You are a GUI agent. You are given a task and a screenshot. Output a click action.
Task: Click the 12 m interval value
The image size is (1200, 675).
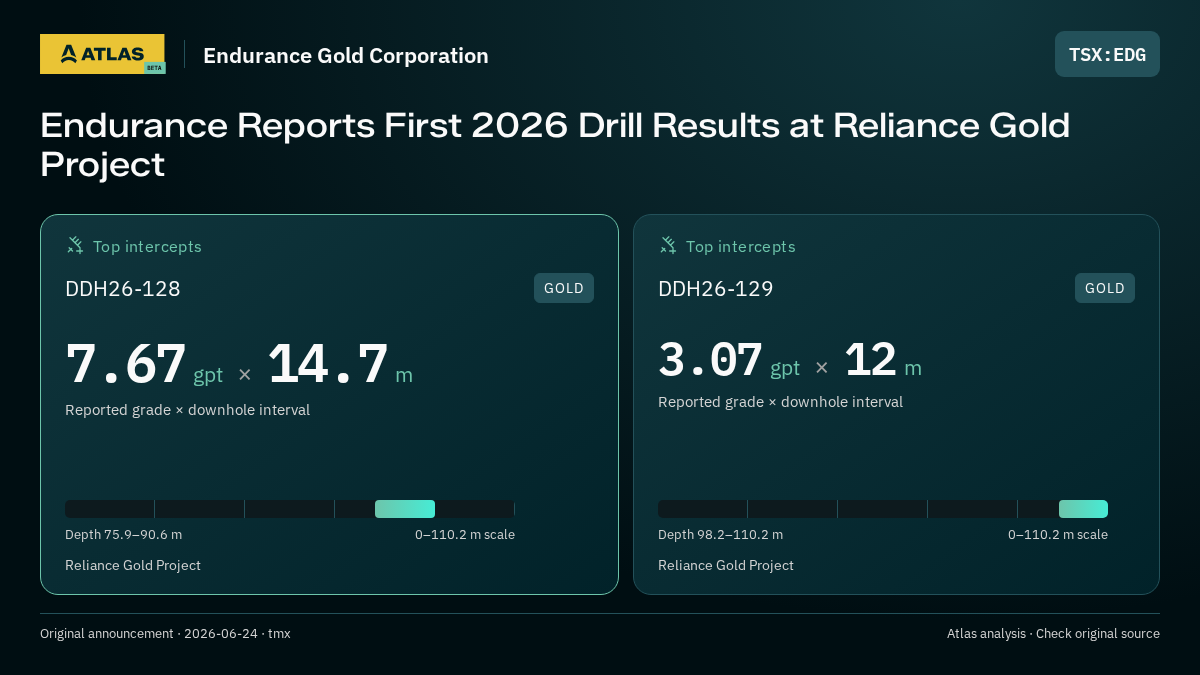pos(883,361)
